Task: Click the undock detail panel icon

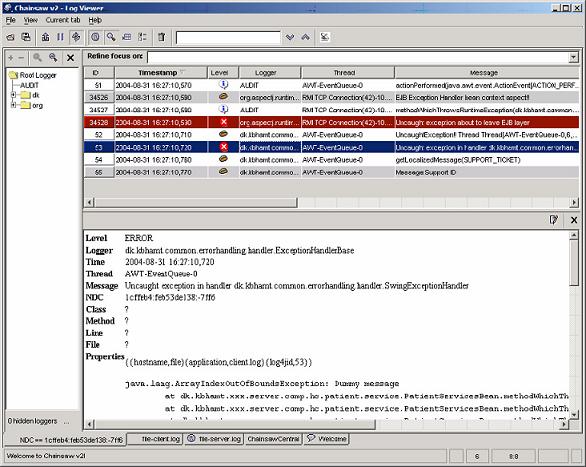Action: [553, 220]
